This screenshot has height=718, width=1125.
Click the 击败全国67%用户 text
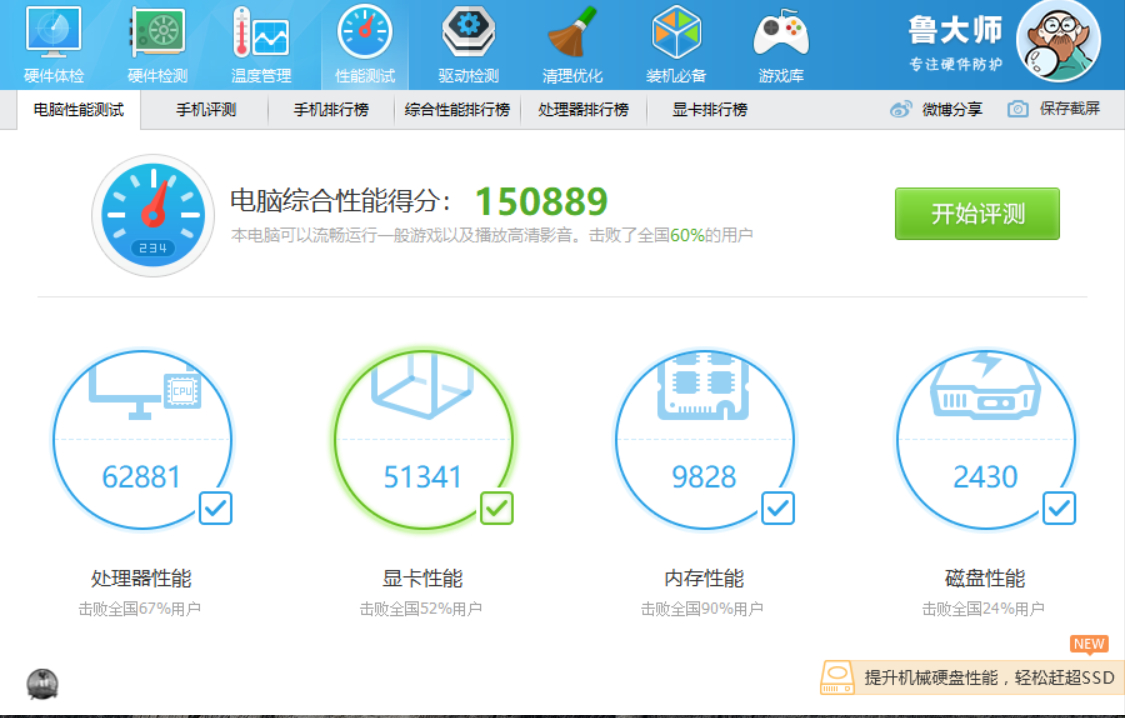pyautogui.click(x=139, y=609)
